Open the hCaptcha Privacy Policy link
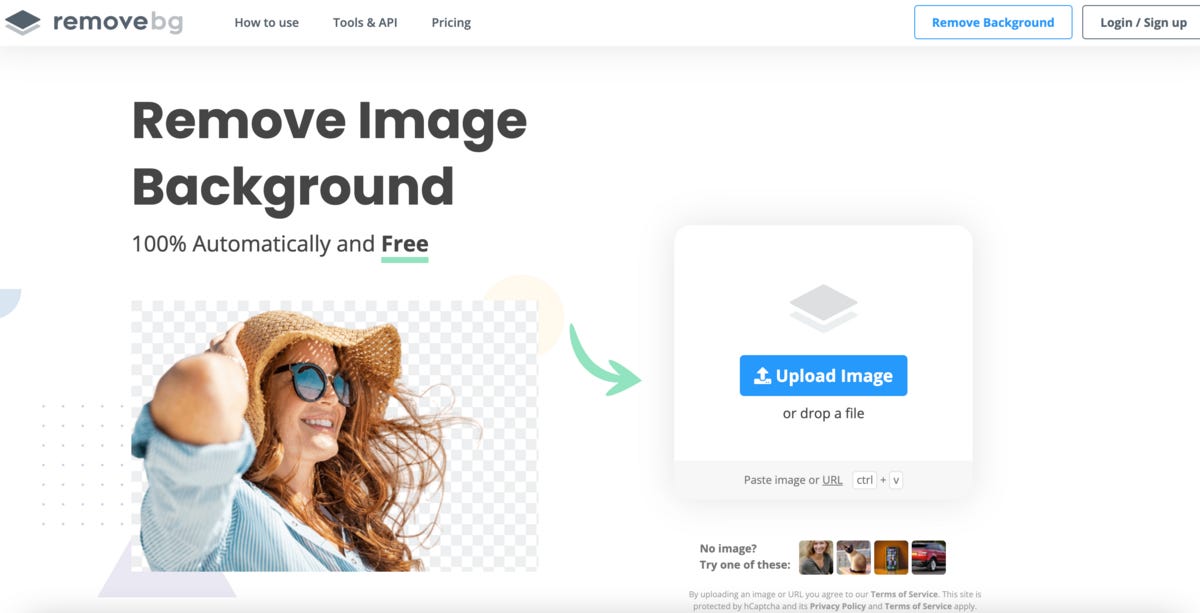Image resolution: width=1200 pixels, height=613 pixels. coord(839,606)
